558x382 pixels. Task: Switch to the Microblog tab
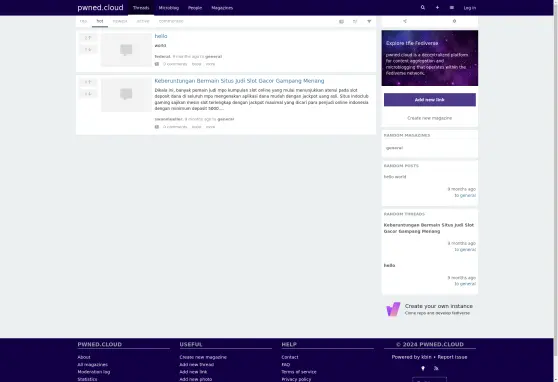[x=169, y=8]
